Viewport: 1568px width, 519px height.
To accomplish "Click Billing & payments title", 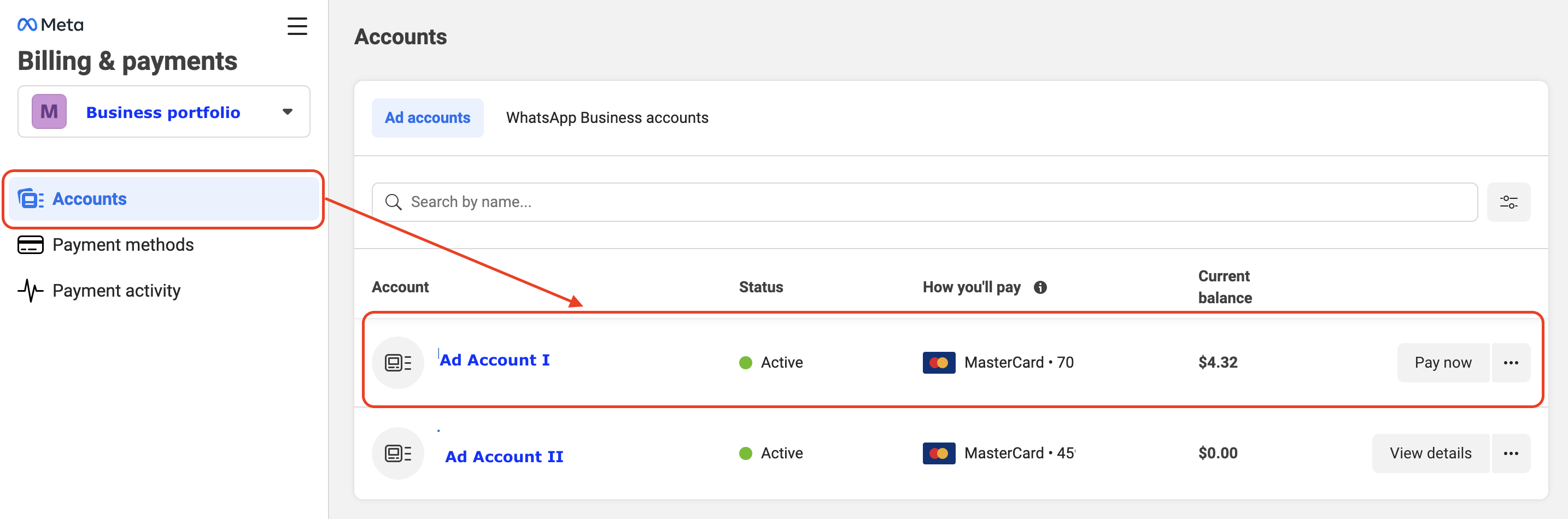I will click(127, 61).
